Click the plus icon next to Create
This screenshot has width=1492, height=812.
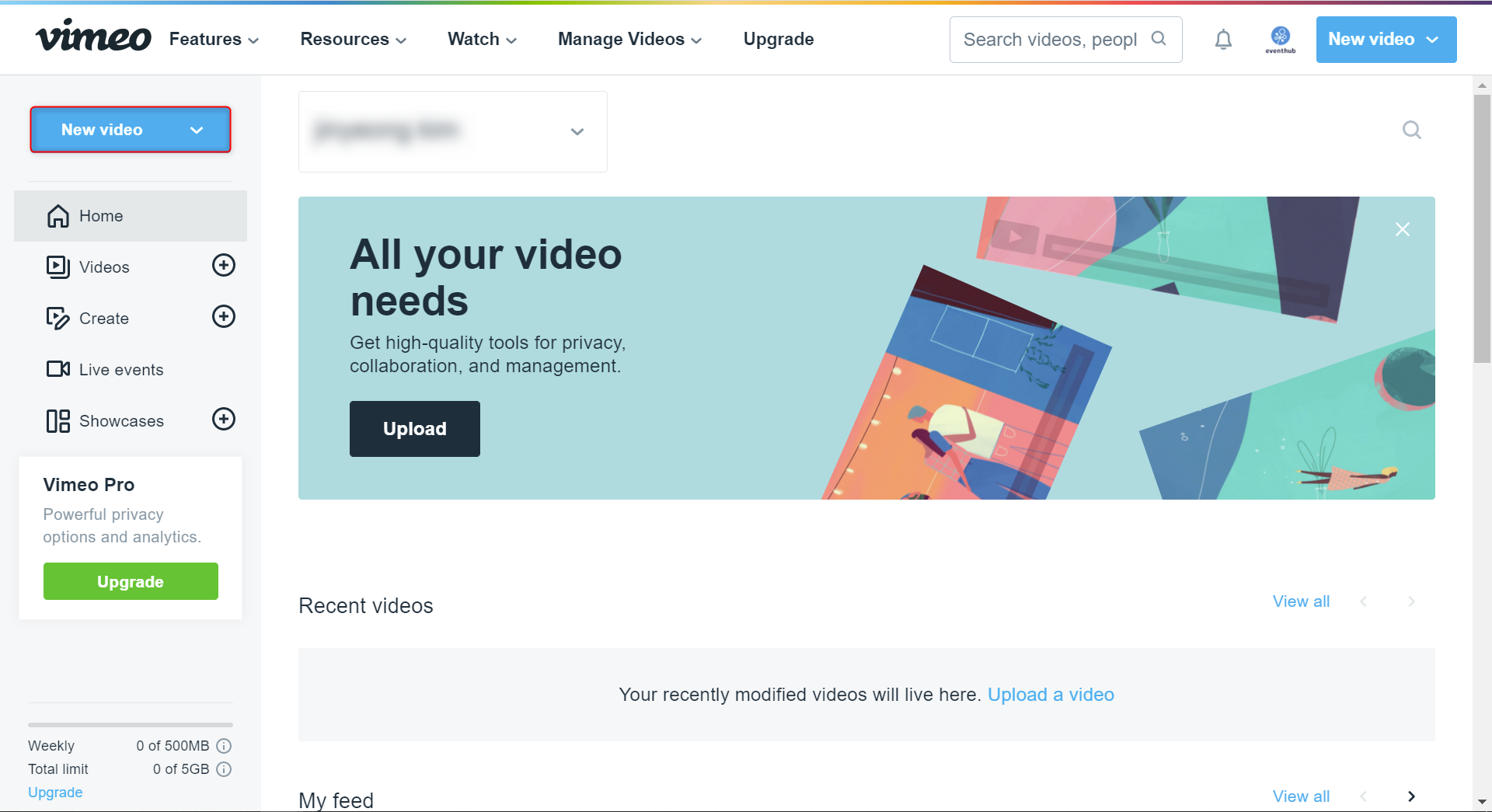224,317
